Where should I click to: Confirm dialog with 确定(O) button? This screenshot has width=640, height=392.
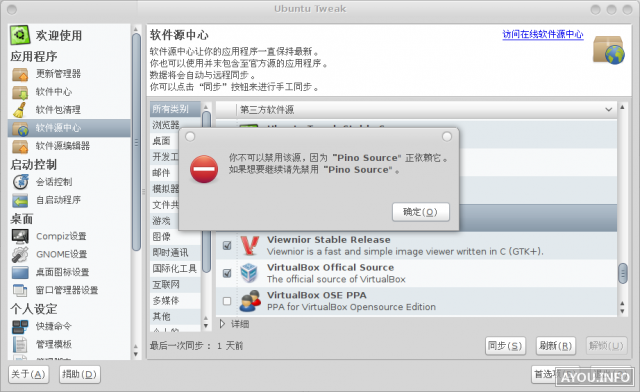[x=421, y=212]
